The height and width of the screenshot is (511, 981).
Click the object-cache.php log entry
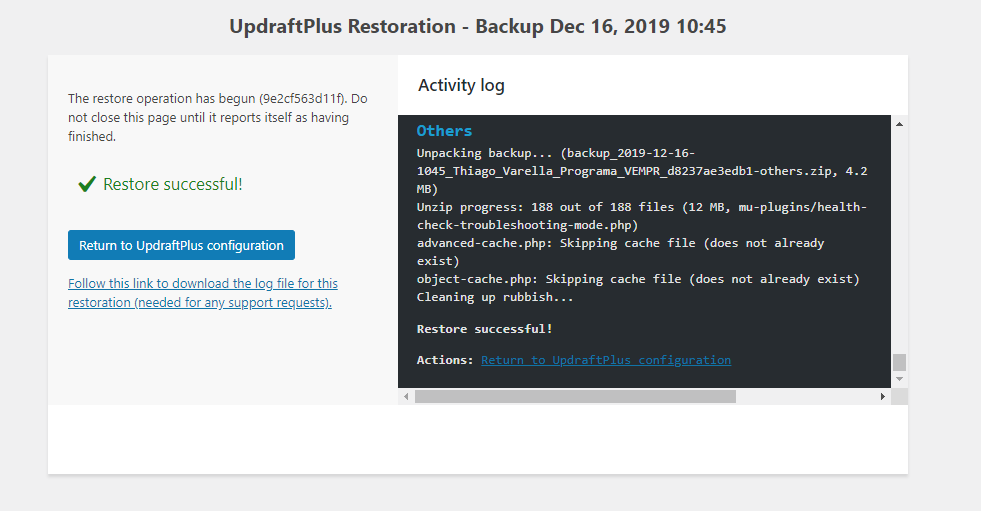coord(638,279)
